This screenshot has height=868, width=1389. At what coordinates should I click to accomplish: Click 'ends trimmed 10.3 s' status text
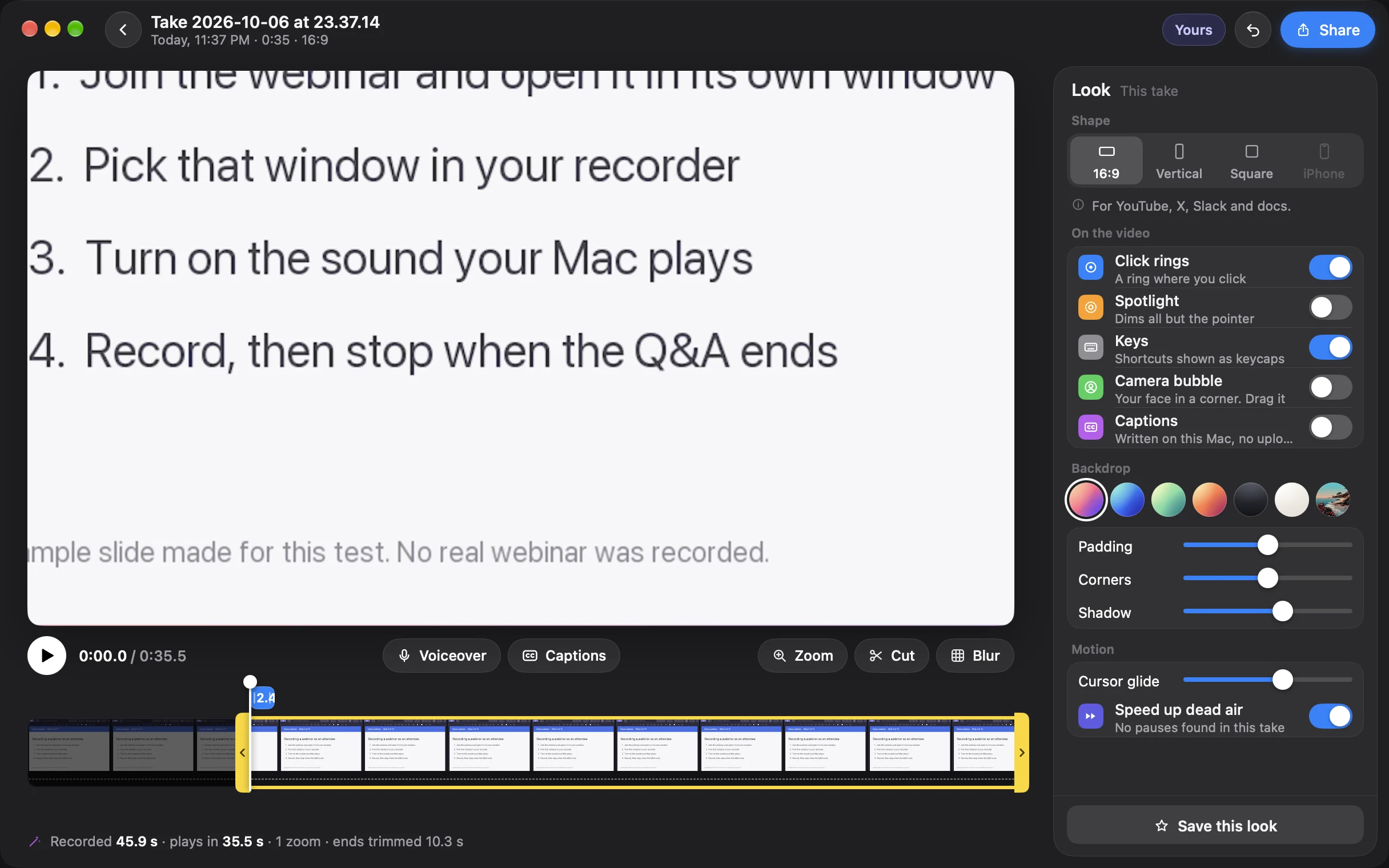pos(398,842)
